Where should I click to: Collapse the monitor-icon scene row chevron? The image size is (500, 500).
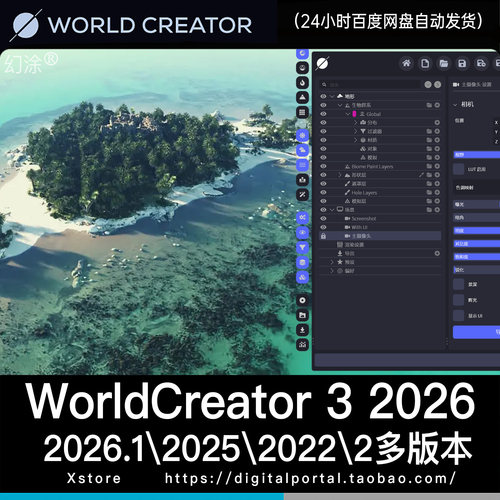coord(332,210)
